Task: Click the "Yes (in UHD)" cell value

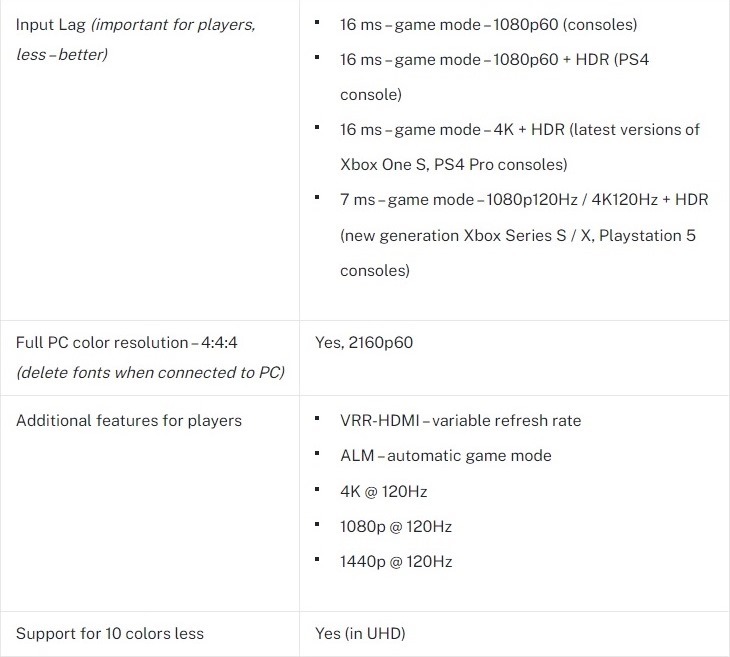Action: pyautogui.click(x=360, y=633)
